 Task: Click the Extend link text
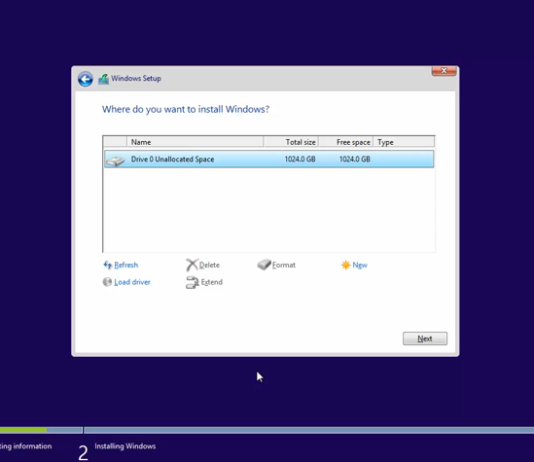(x=211, y=282)
